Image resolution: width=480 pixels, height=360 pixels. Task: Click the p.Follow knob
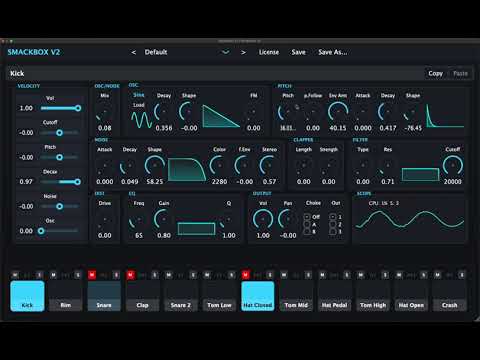point(313,112)
